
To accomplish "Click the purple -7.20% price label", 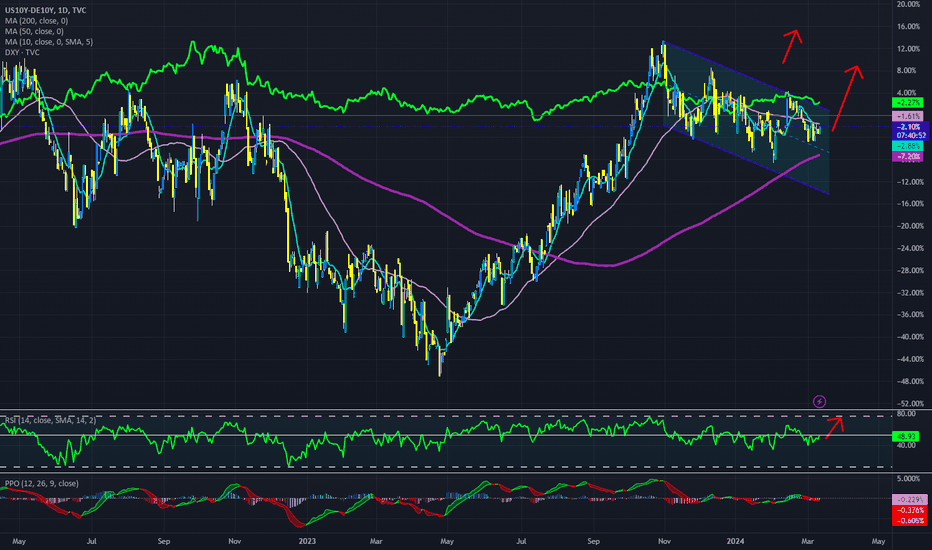I will coord(908,157).
